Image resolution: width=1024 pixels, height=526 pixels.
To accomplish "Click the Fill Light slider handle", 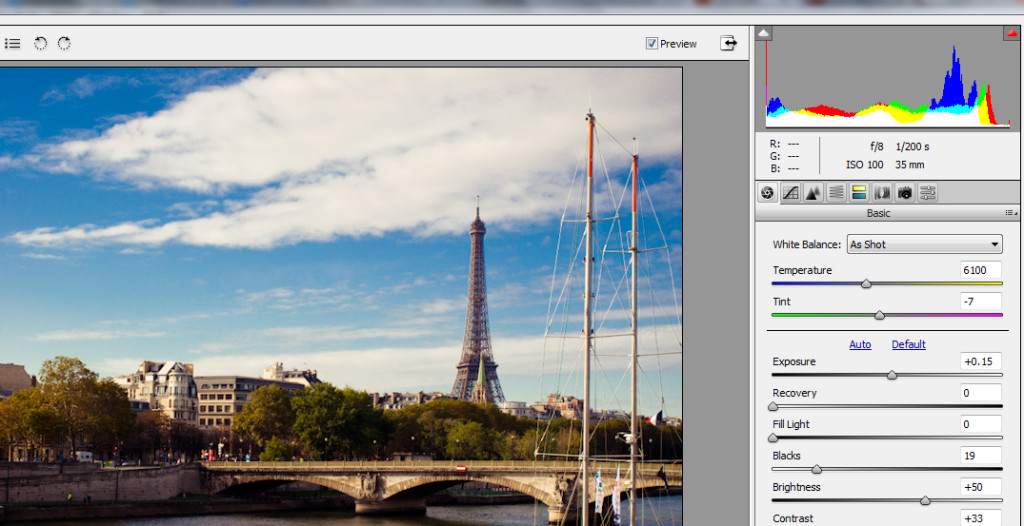I will click(x=773, y=438).
